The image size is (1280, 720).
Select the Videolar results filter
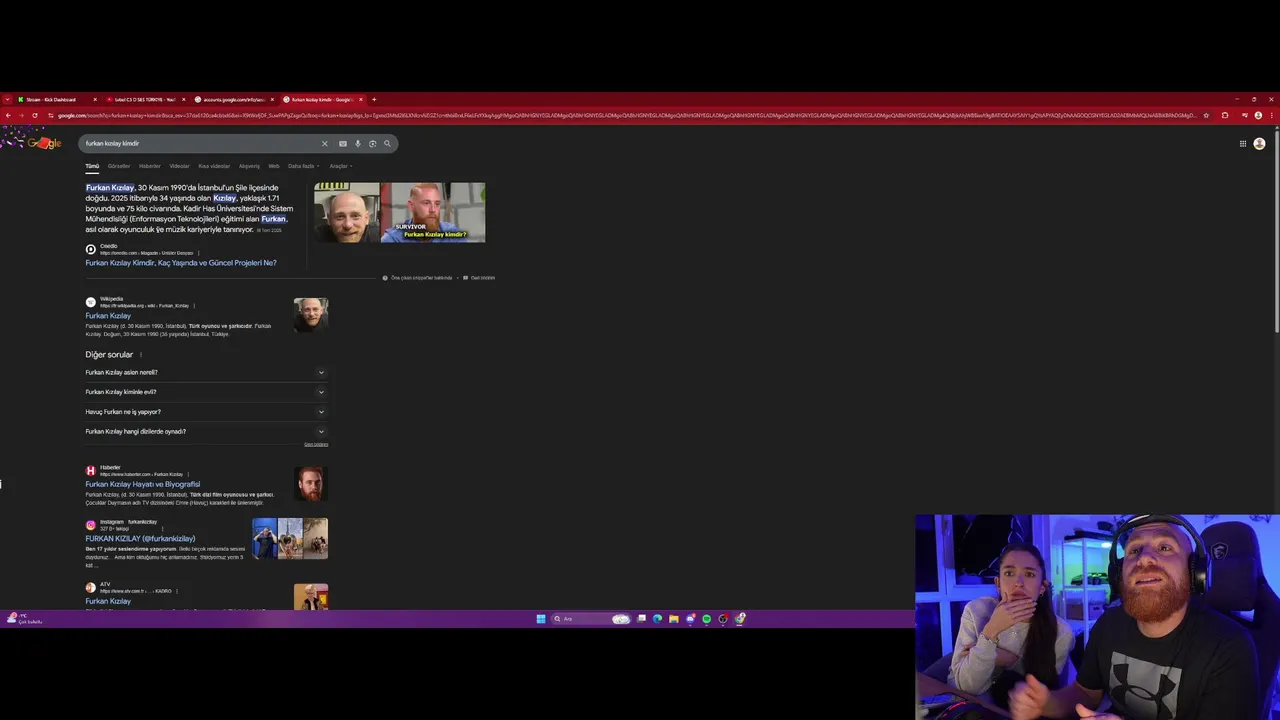(179, 166)
